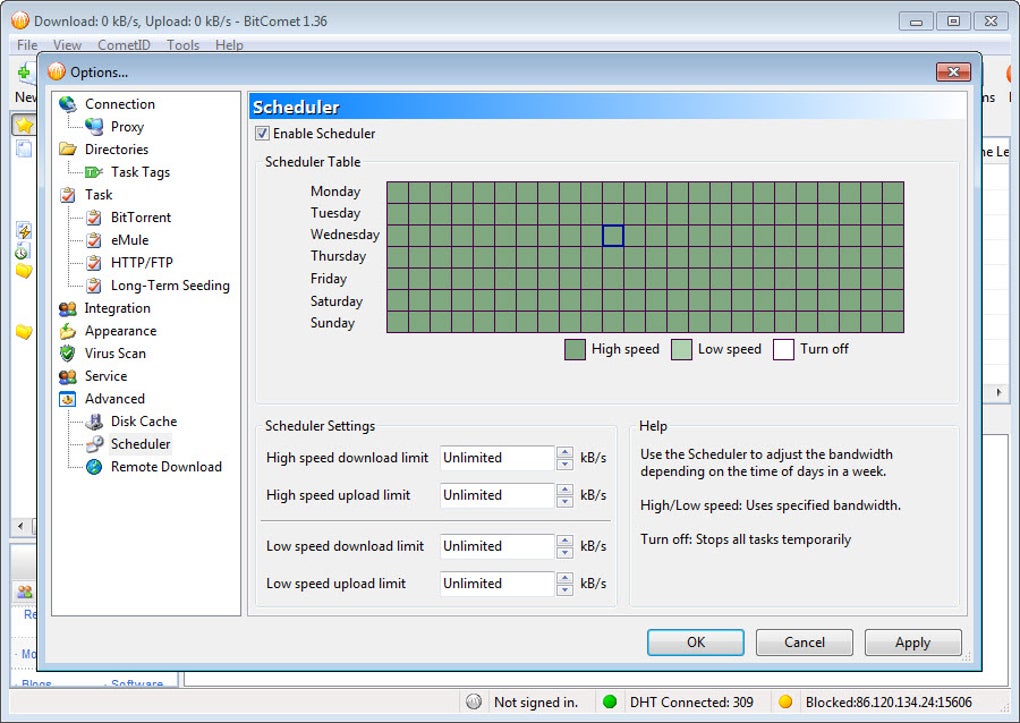The height and width of the screenshot is (723, 1020).
Task: Click the low speed download limit field
Action: [498, 547]
